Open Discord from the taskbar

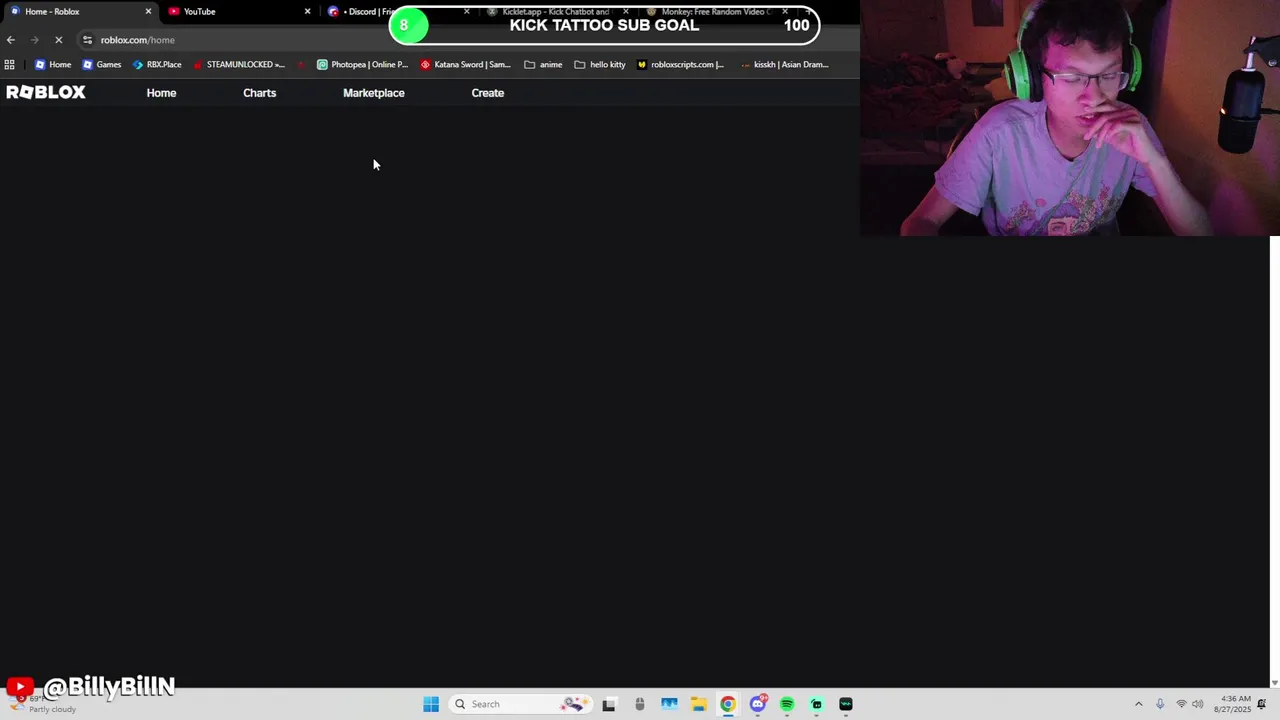pos(758,704)
